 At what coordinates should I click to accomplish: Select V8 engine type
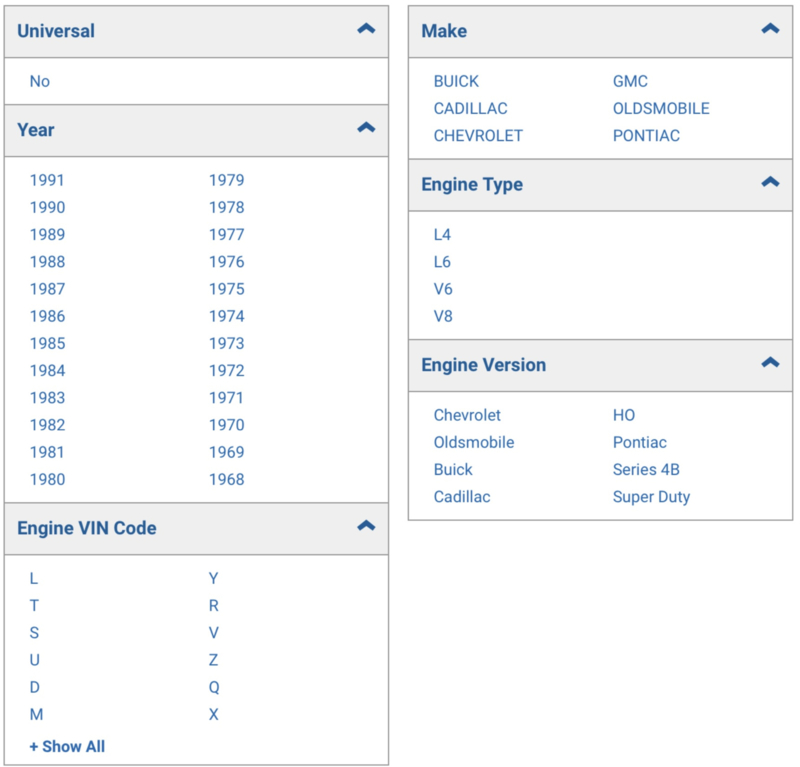point(443,316)
